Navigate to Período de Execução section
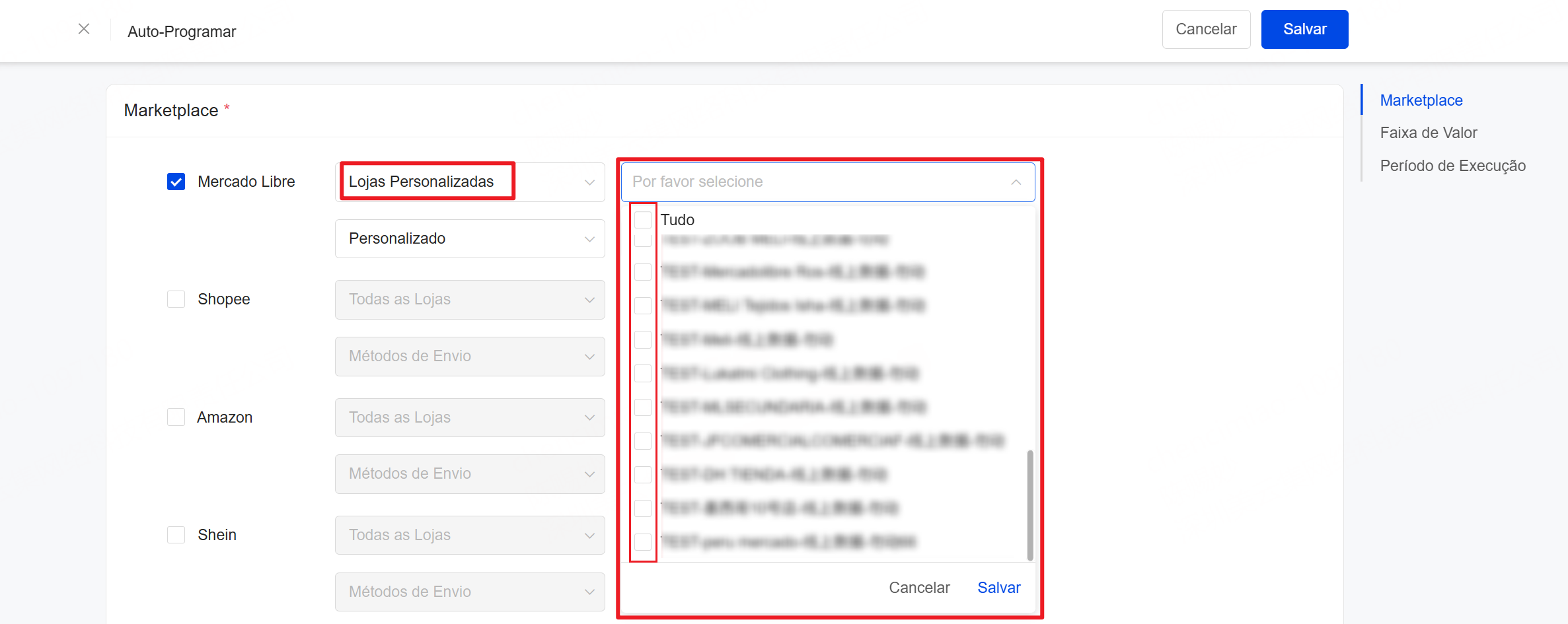 coord(1452,166)
